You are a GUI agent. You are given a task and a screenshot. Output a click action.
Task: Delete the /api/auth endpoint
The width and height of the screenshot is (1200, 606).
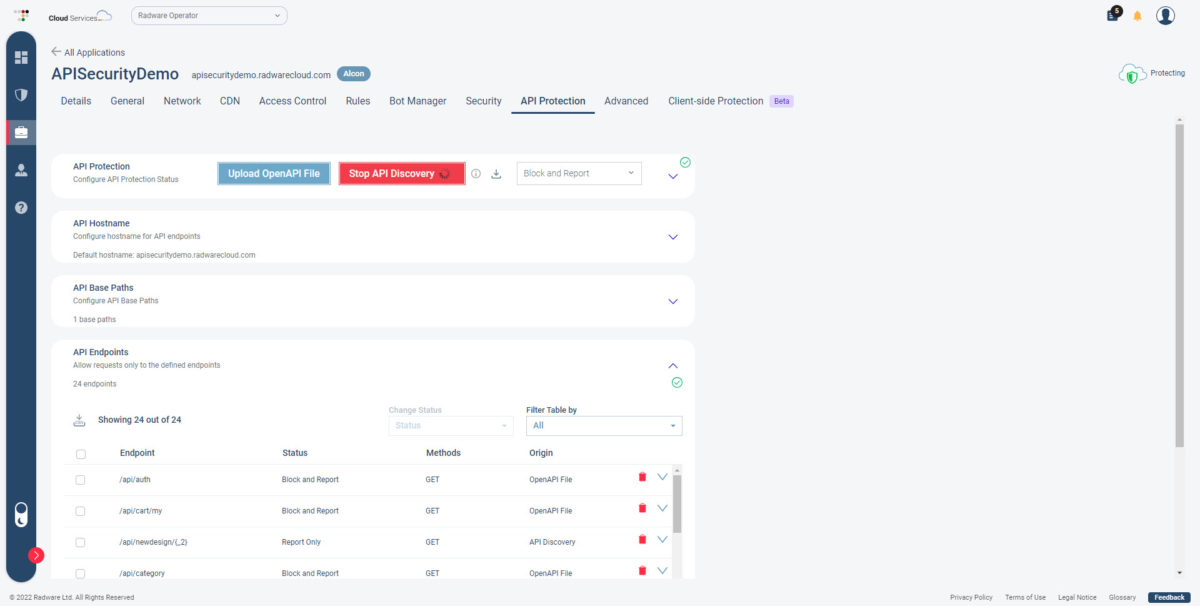tap(642, 477)
